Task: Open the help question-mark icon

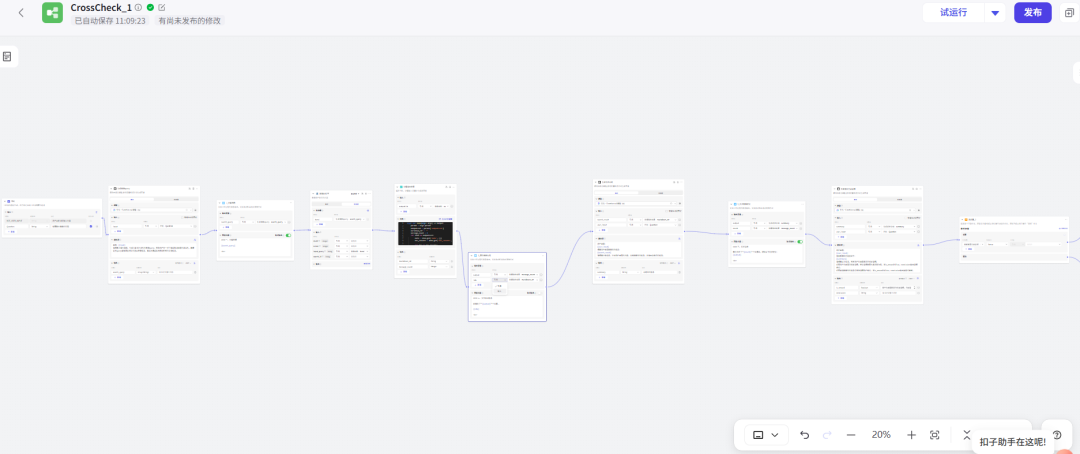Action: point(1057,435)
